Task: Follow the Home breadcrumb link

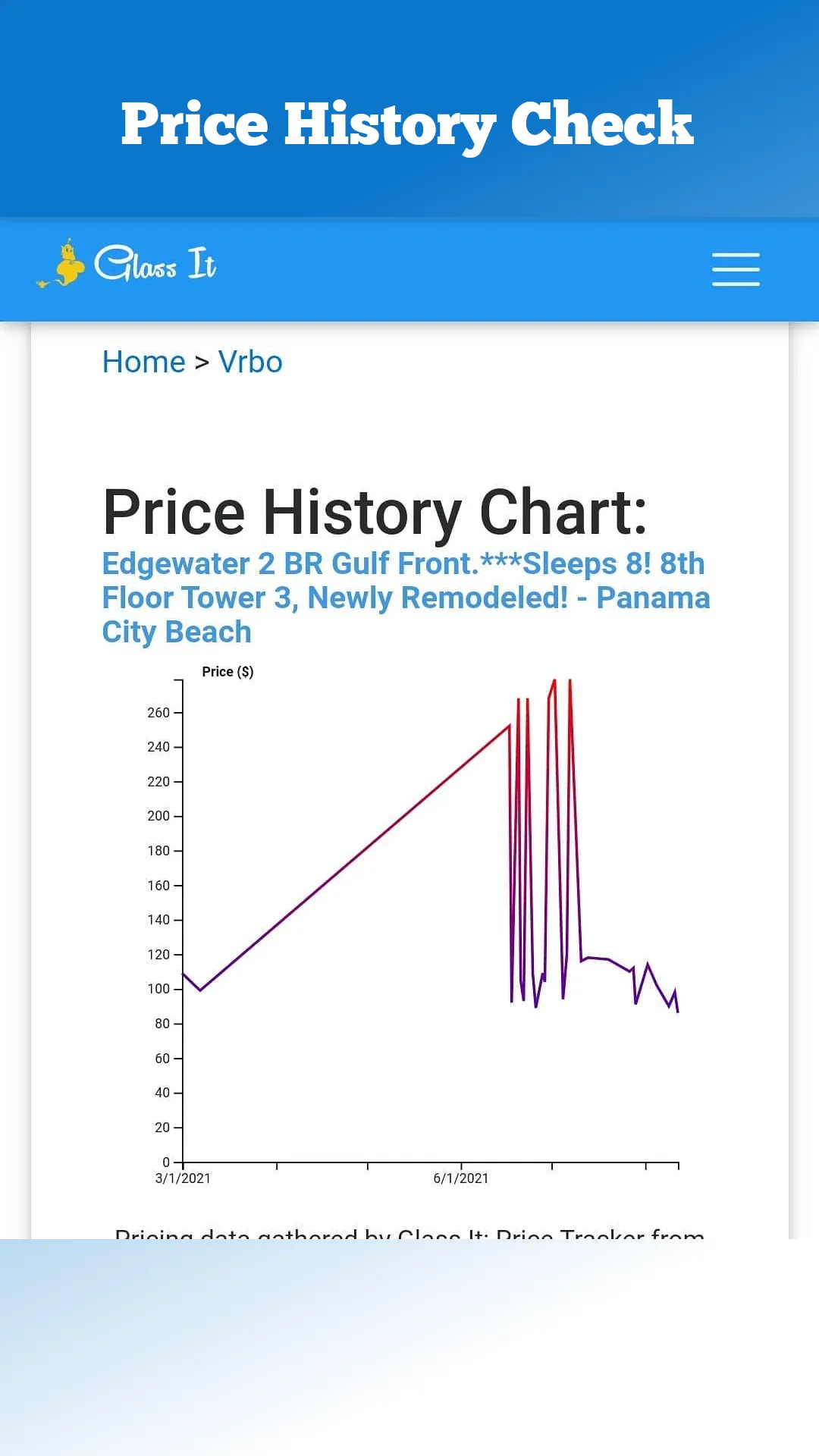Action: coord(144,362)
